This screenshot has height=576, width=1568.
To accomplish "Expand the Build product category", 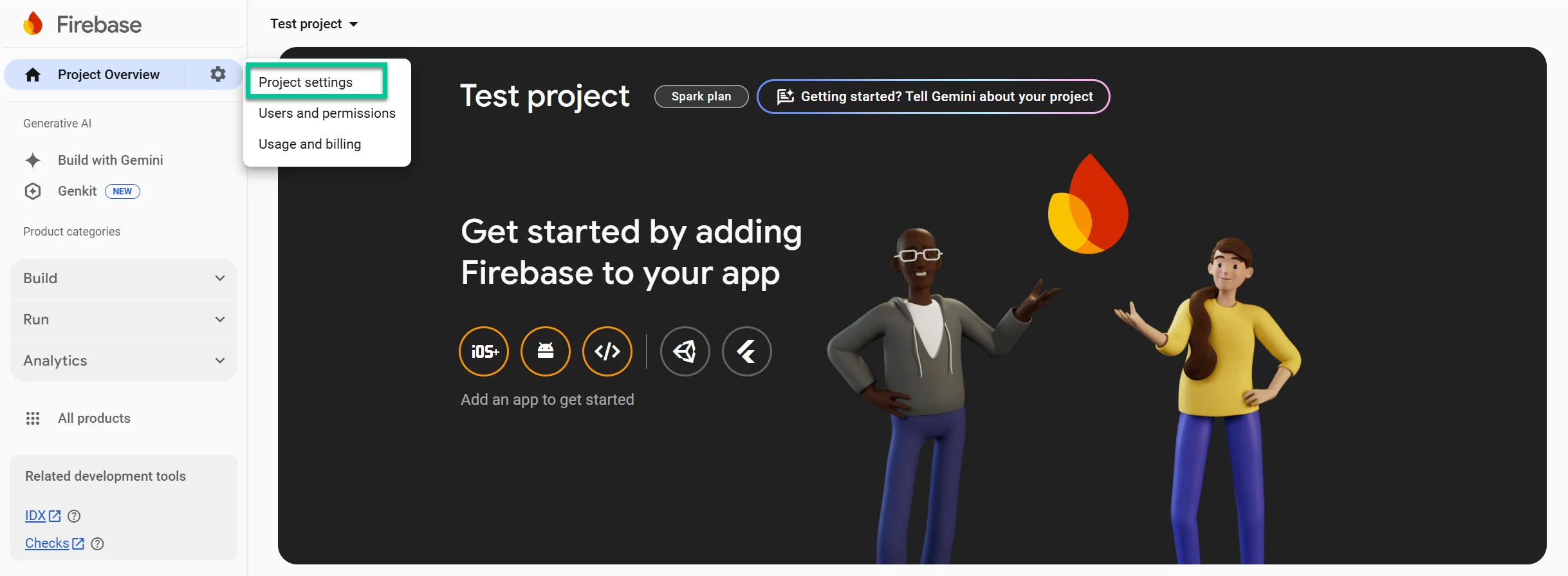I will coord(124,279).
